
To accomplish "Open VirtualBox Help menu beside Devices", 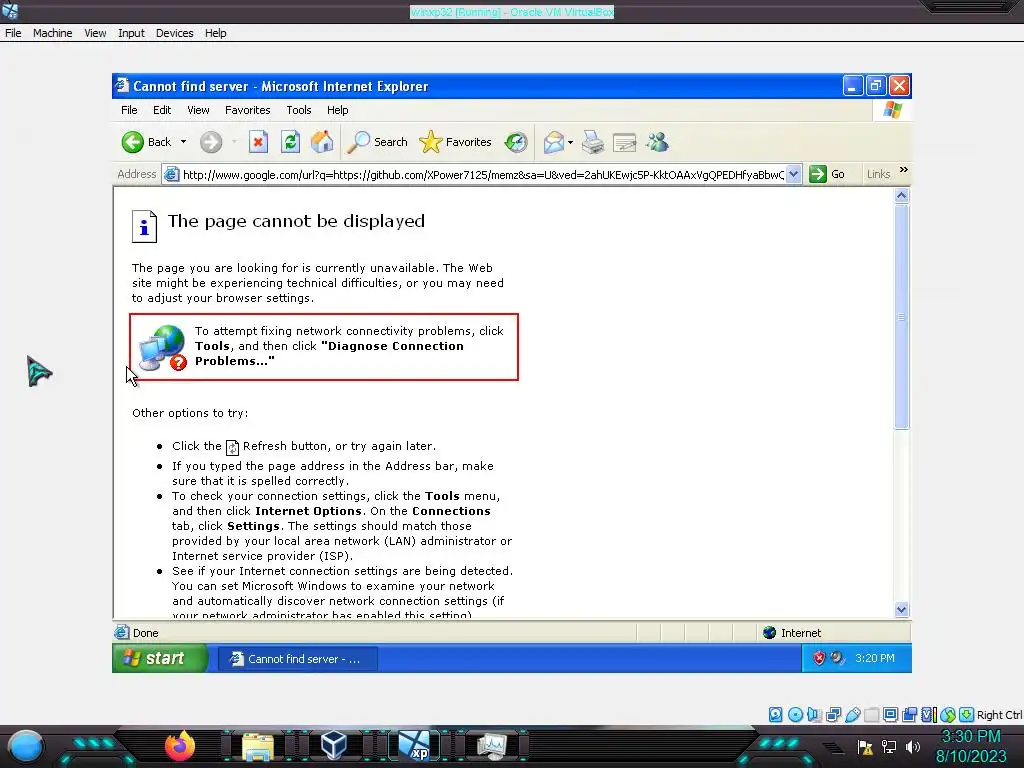I will pos(216,33).
